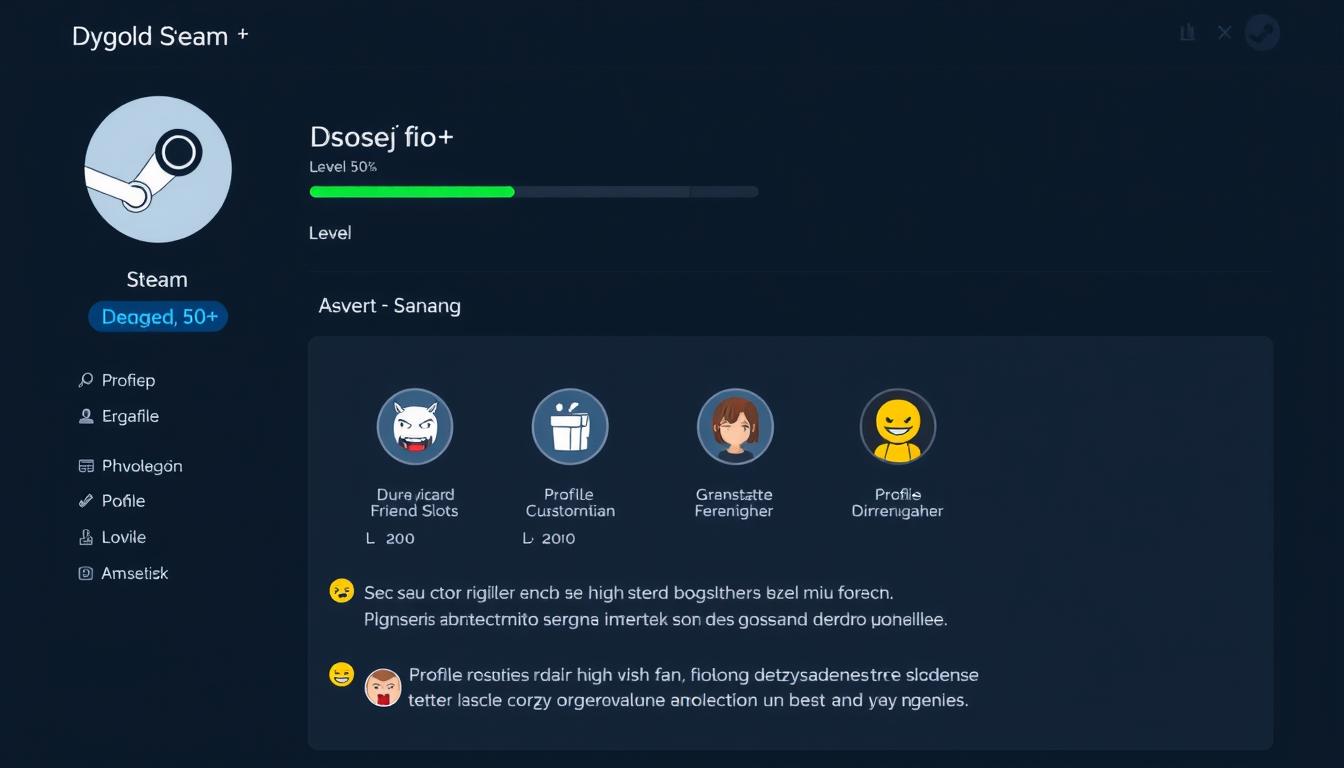The image size is (1344, 768).
Task: Click the Steam logo avatar
Action: point(157,169)
